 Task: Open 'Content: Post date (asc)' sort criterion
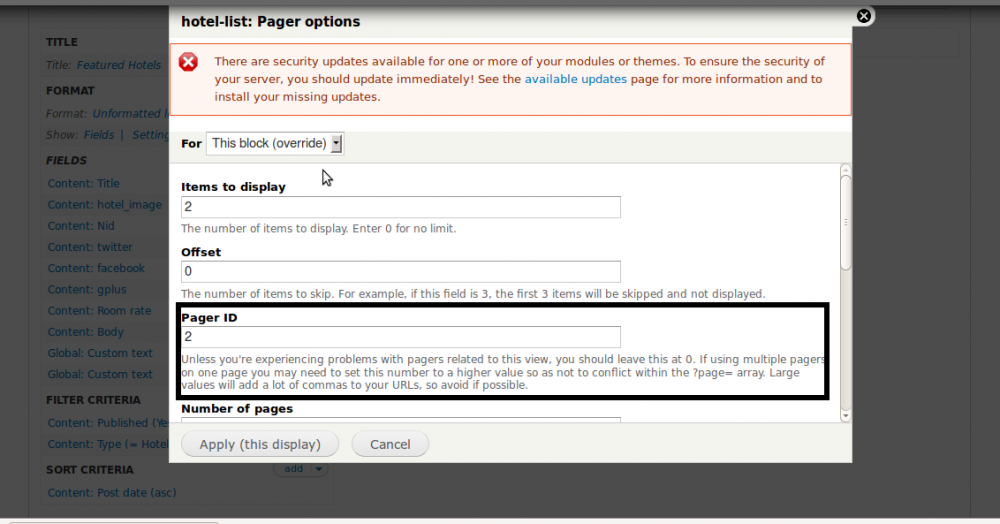click(112, 492)
